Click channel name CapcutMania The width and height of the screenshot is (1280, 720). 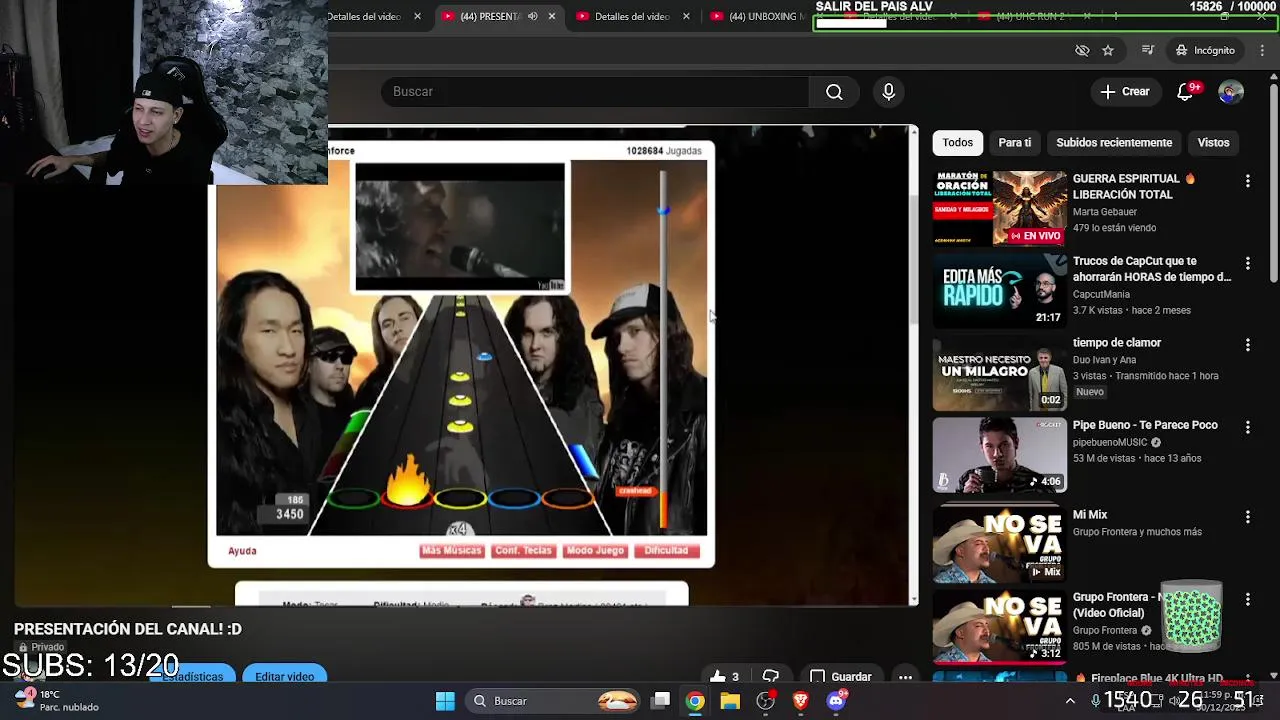1101,294
